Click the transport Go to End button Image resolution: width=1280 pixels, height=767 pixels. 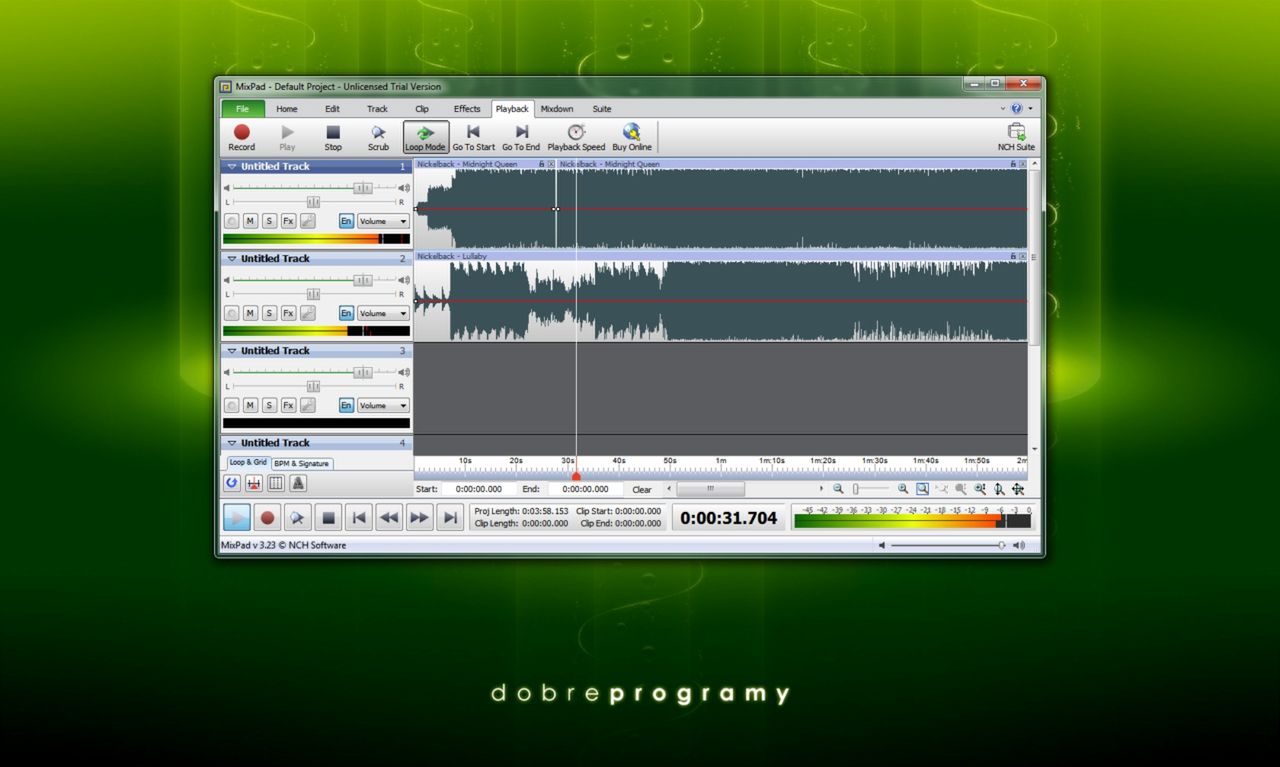(x=450, y=517)
